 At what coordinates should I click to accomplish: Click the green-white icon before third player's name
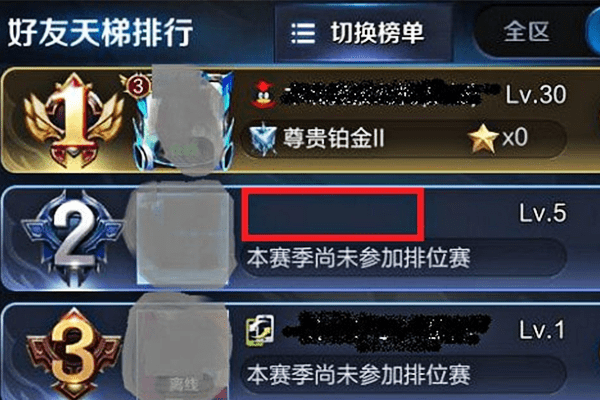tap(260, 330)
